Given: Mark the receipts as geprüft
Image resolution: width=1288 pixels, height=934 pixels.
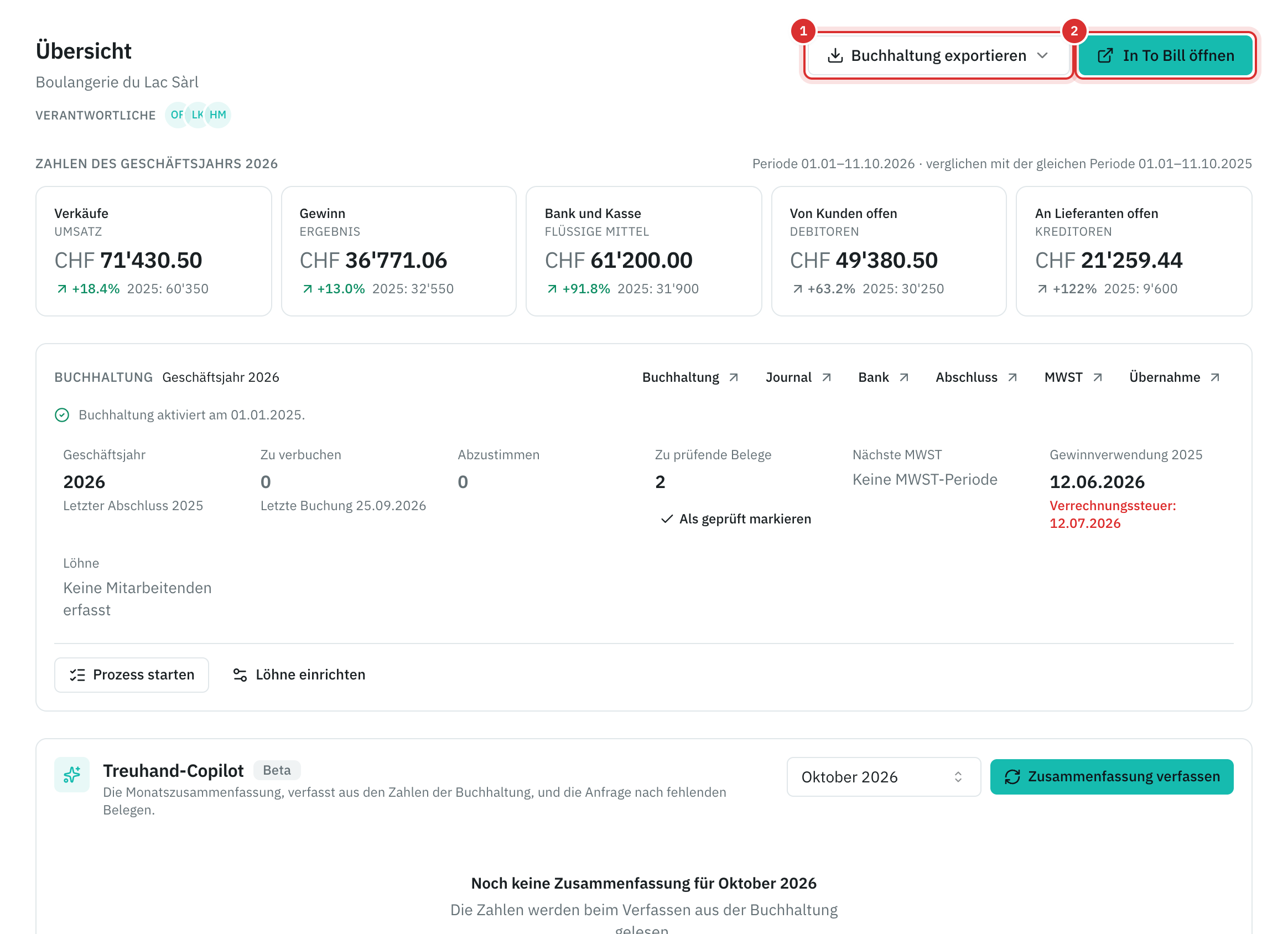Looking at the screenshot, I should (736, 518).
